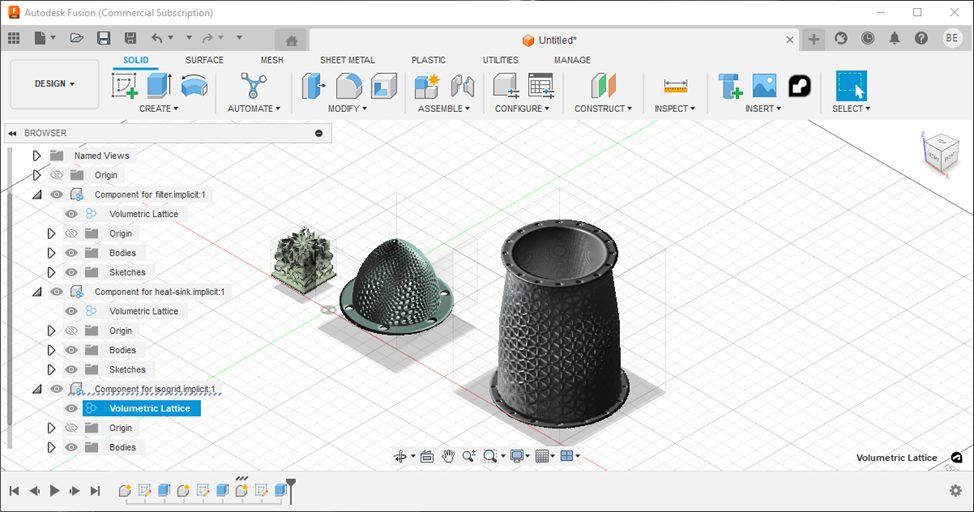
Task: Open the DESIGN workspace dropdown
Action: [x=55, y=84]
